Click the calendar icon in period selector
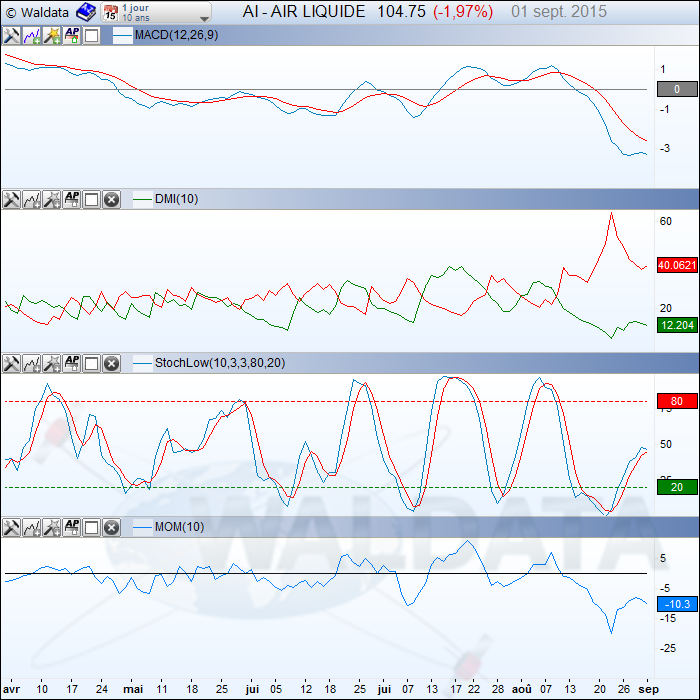The height and width of the screenshot is (700, 700). (110, 13)
